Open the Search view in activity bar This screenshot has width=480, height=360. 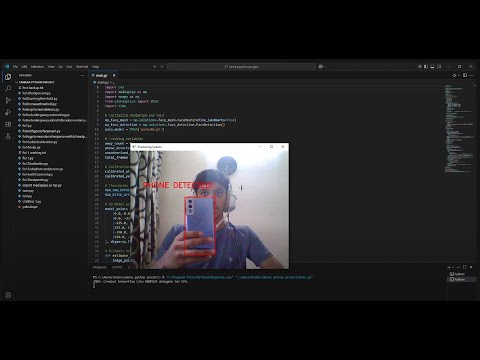point(8,88)
